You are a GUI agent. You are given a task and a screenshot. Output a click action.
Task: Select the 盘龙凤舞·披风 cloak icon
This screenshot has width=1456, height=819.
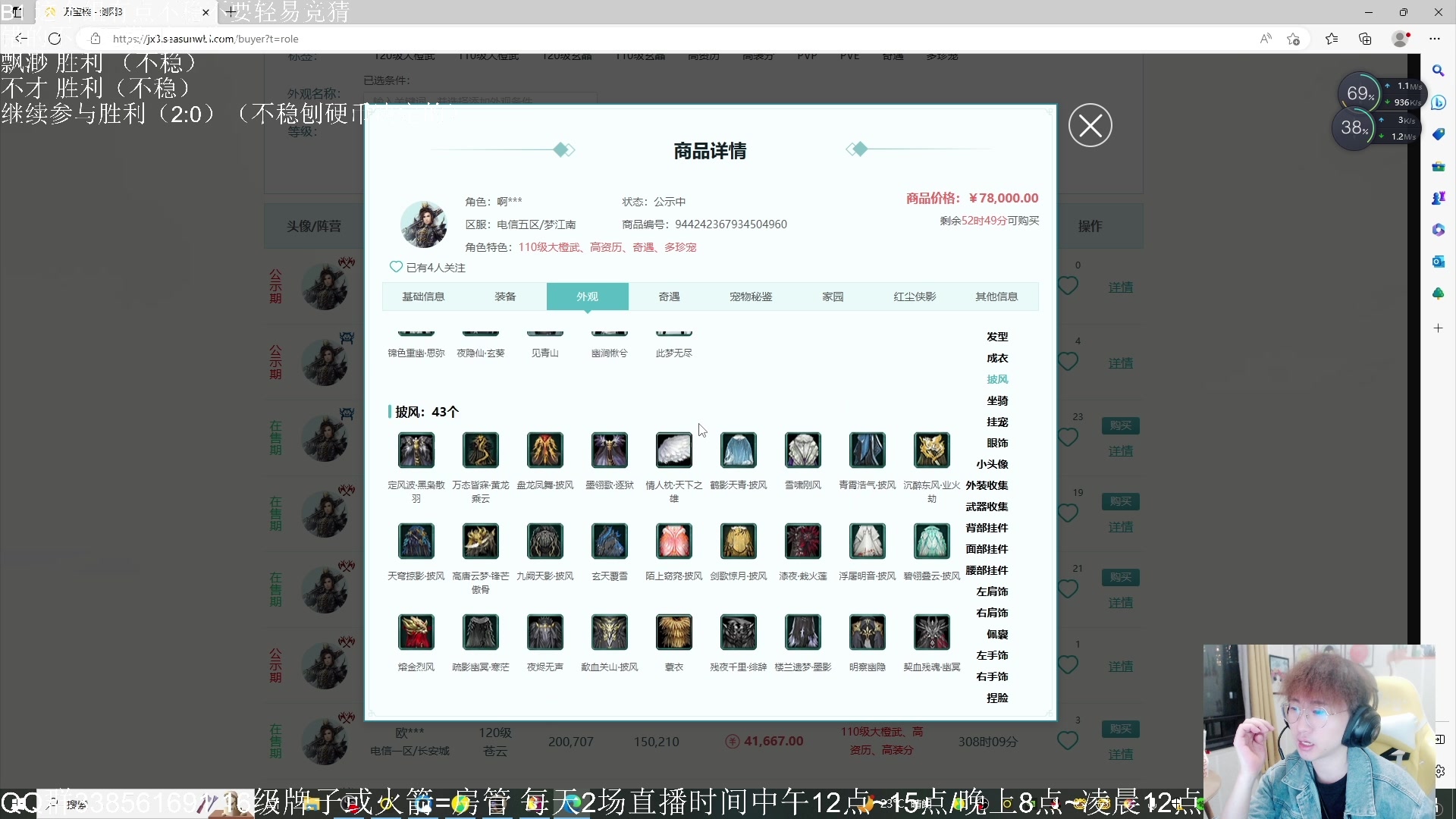point(545,450)
